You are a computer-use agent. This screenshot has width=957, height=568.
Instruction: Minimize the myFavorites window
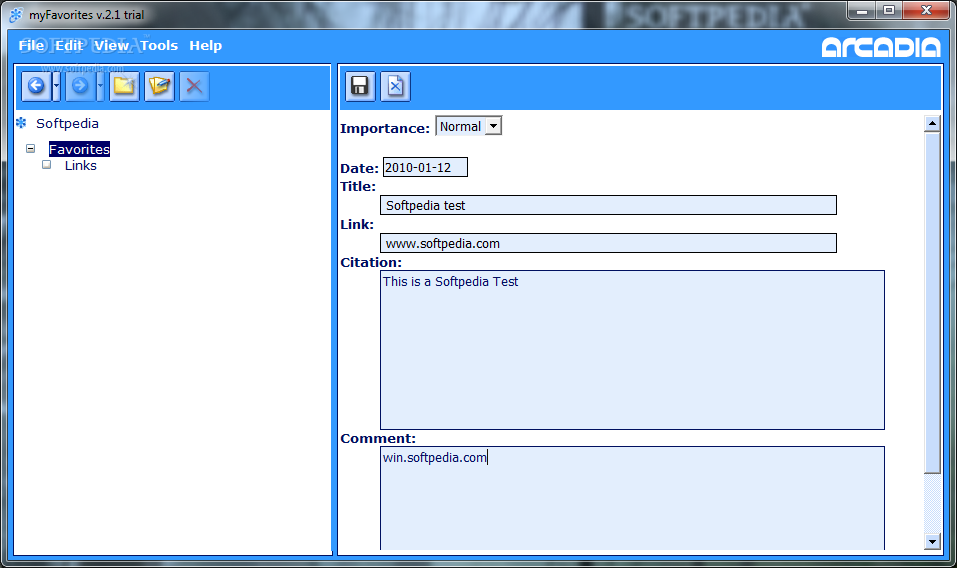pos(862,10)
